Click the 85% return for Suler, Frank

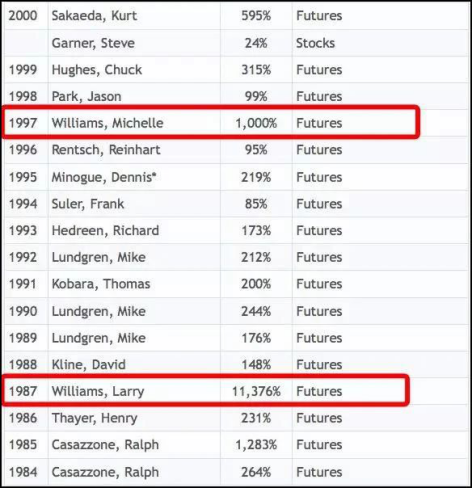(x=256, y=204)
